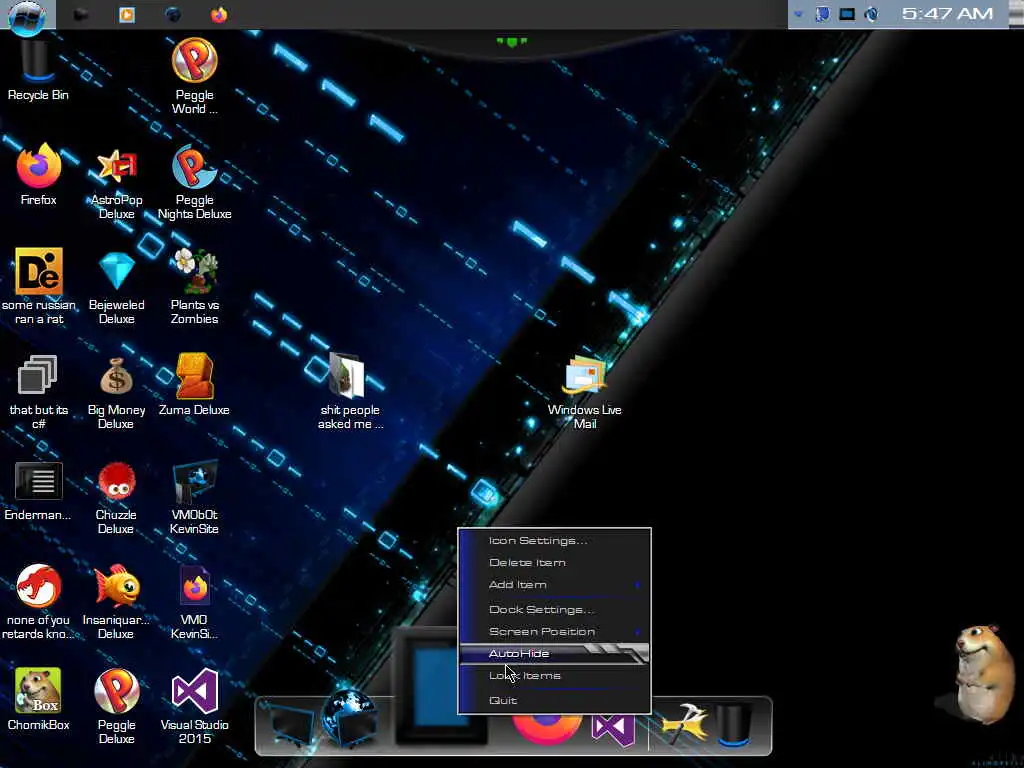Click the globe network icon in dock
The width and height of the screenshot is (1024, 768).
tap(350, 718)
